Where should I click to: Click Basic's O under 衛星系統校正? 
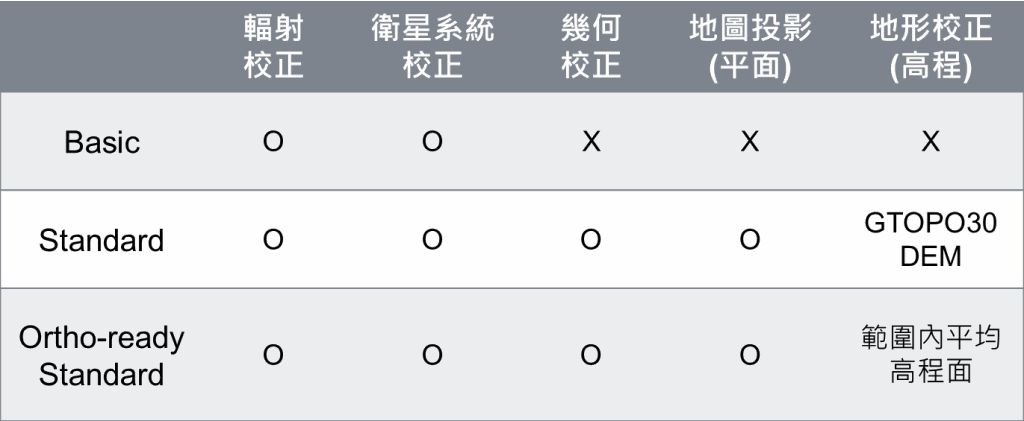[x=432, y=142]
